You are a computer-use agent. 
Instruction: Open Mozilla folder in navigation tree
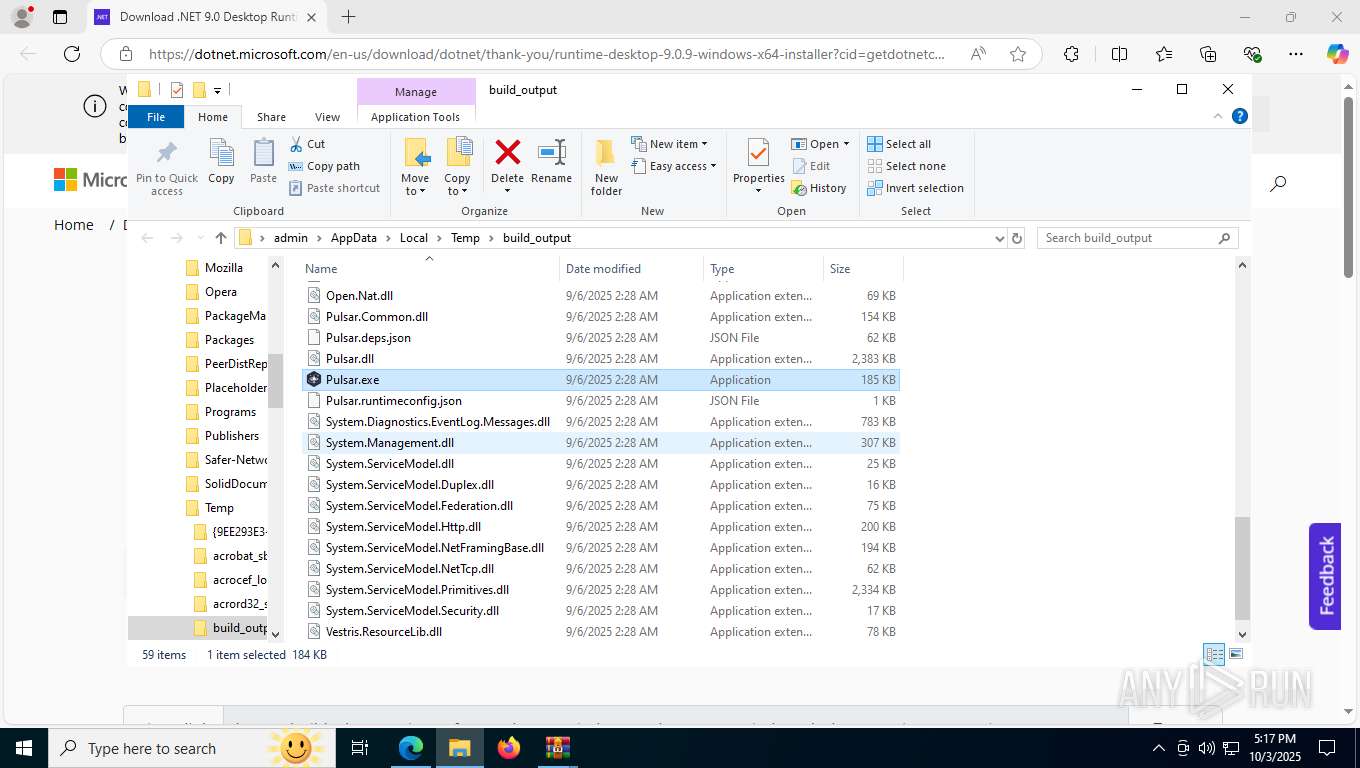coord(223,267)
